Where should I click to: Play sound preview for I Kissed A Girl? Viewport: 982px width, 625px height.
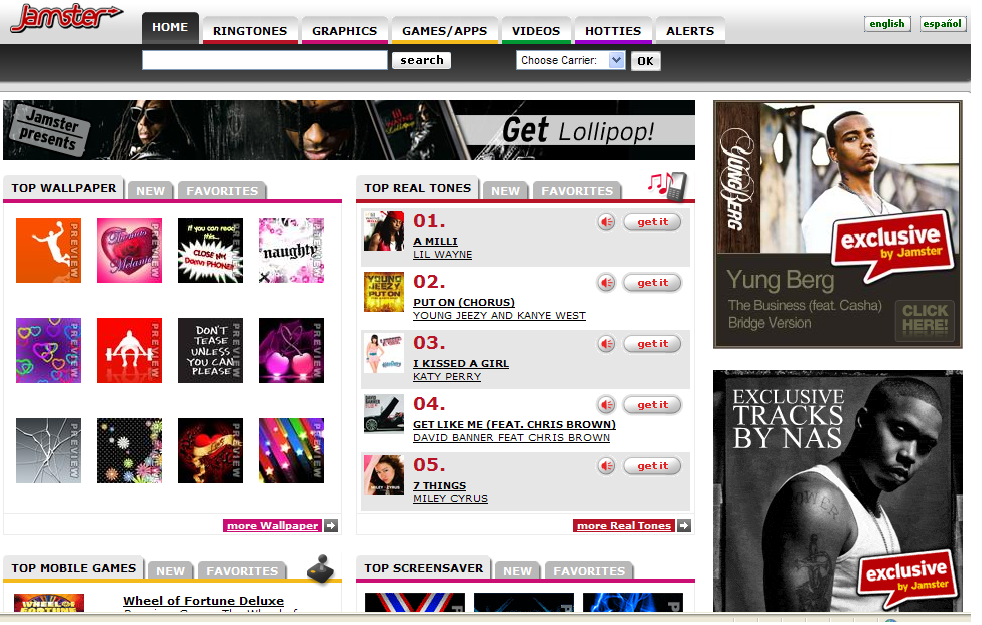coord(606,344)
